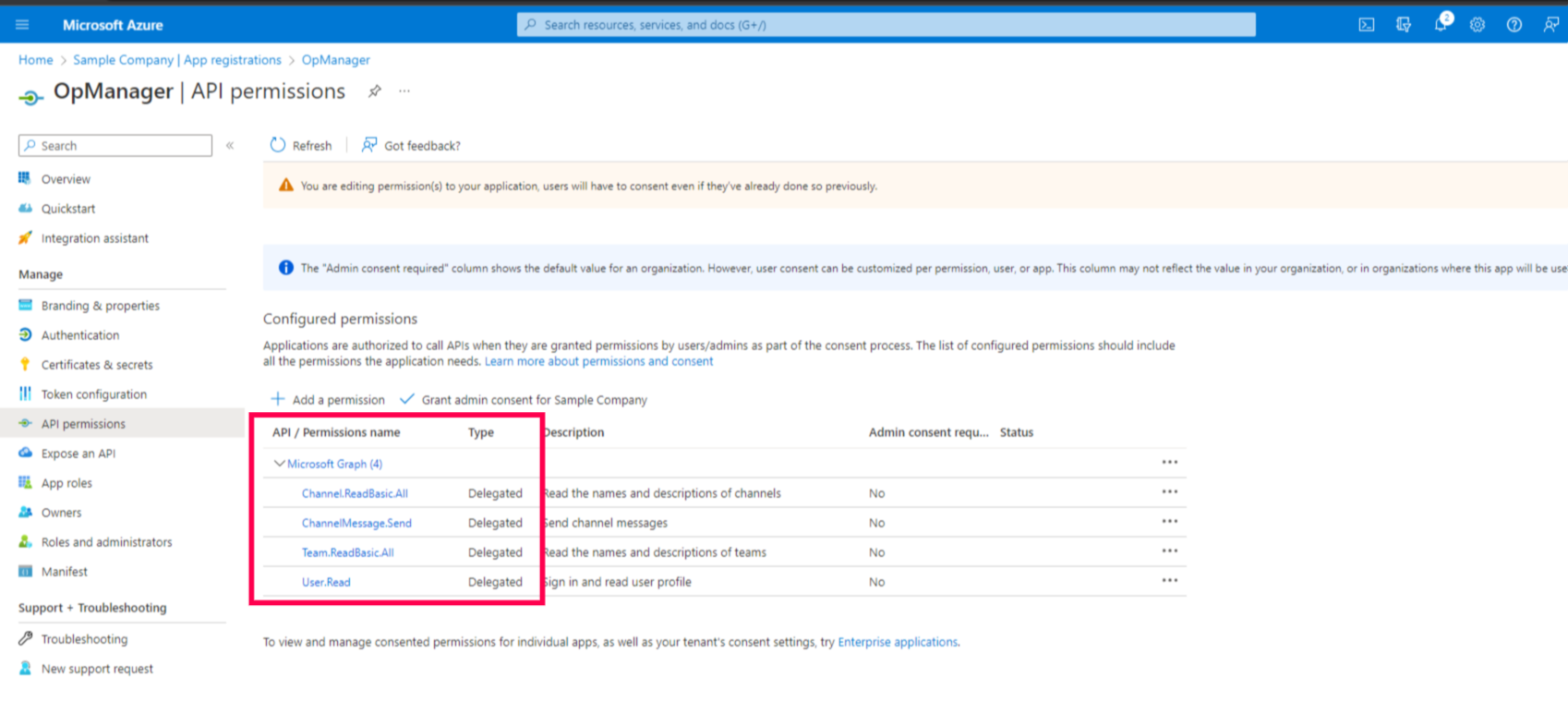Select 'Read the names and descriptions of teams' text
The width and height of the screenshot is (1568, 702).
point(655,552)
